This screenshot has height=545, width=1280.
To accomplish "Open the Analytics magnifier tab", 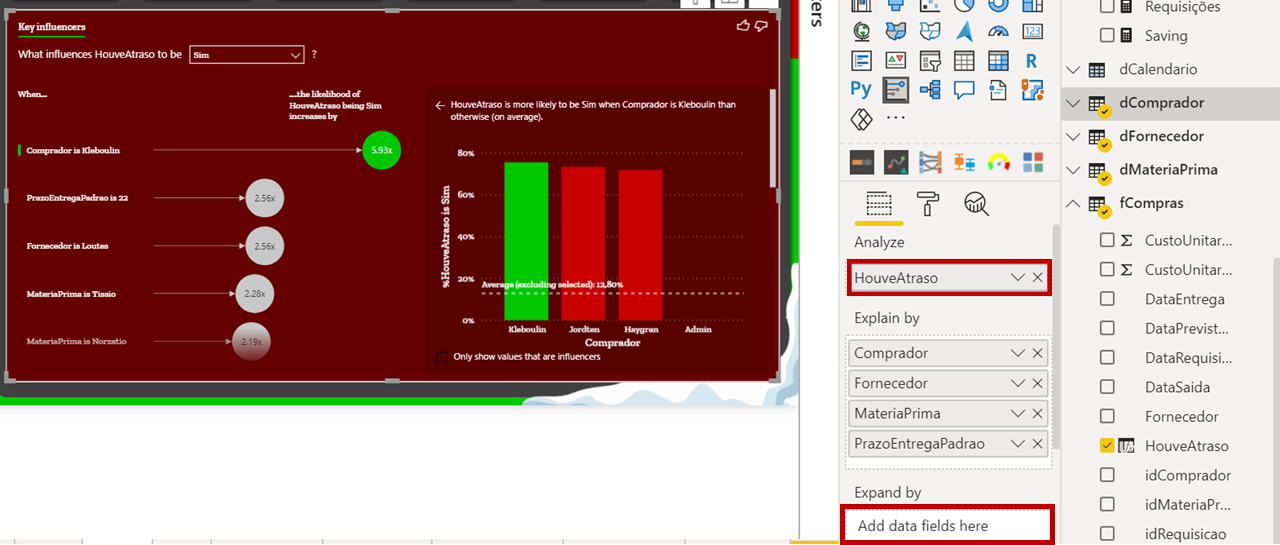I will tap(976, 205).
